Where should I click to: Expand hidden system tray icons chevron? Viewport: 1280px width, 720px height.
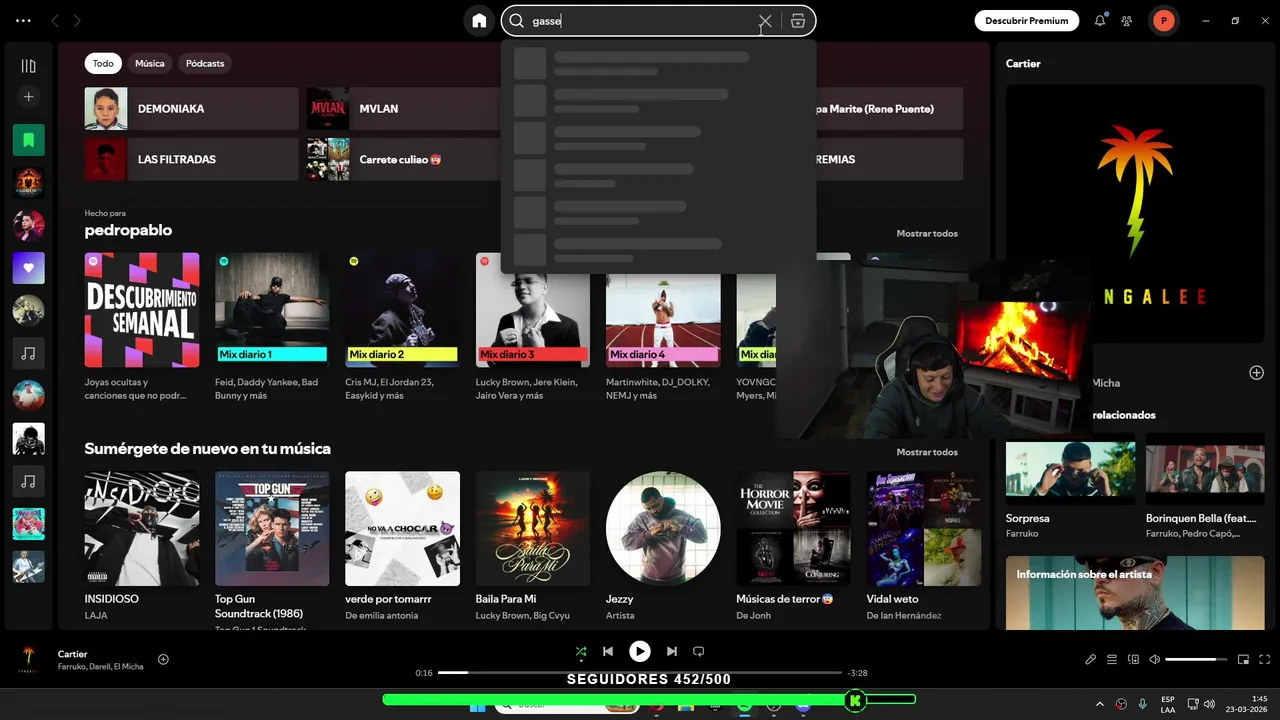[1100, 704]
